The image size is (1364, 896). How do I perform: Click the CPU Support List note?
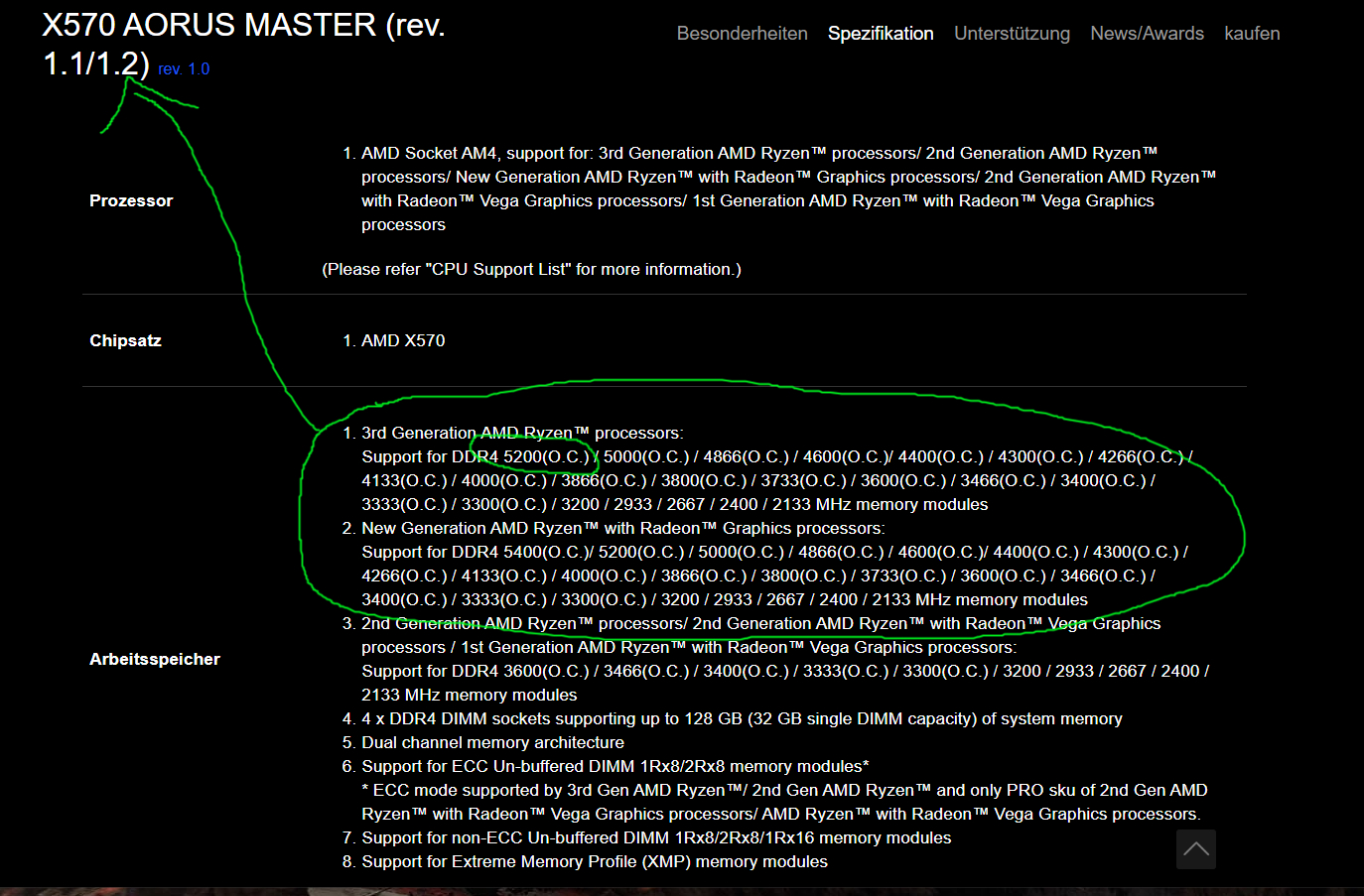pyautogui.click(x=531, y=269)
